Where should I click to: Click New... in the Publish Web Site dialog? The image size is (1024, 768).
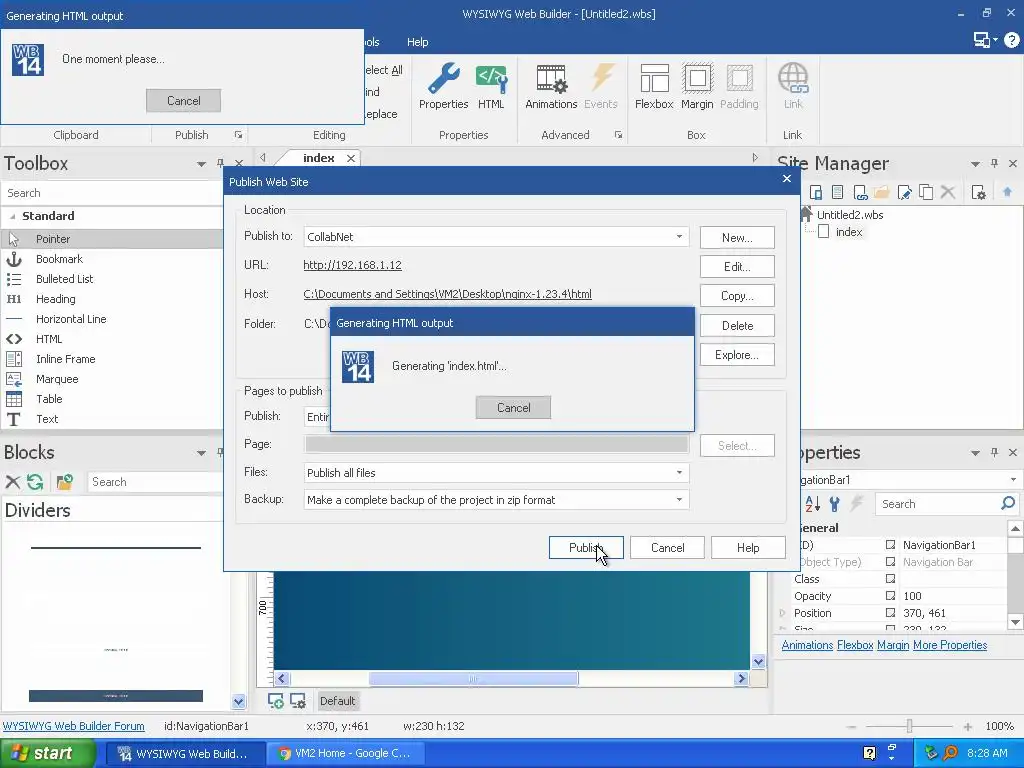pos(737,238)
